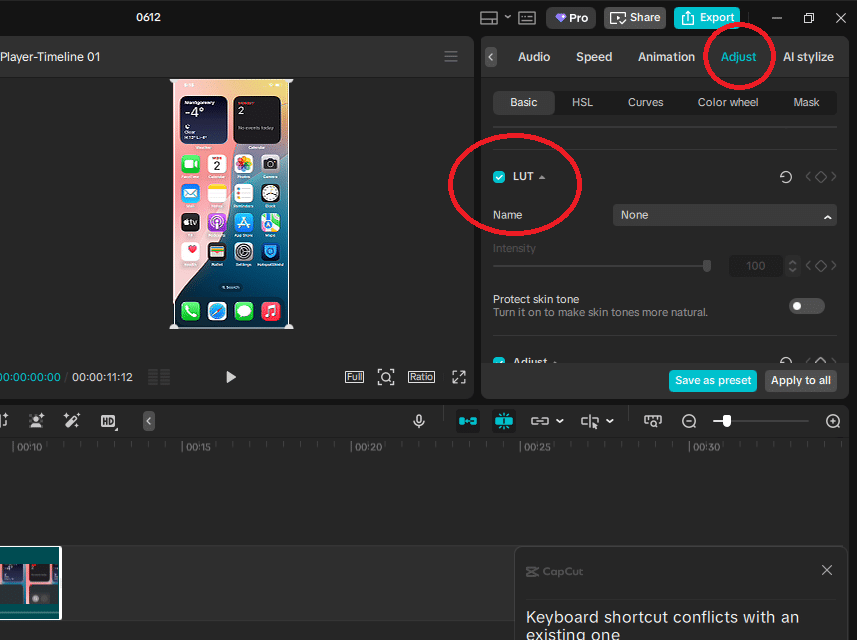The width and height of the screenshot is (857, 640).
Task: Switch to the Speed tab
Action: pyautogui.click(x=594, y=57)
